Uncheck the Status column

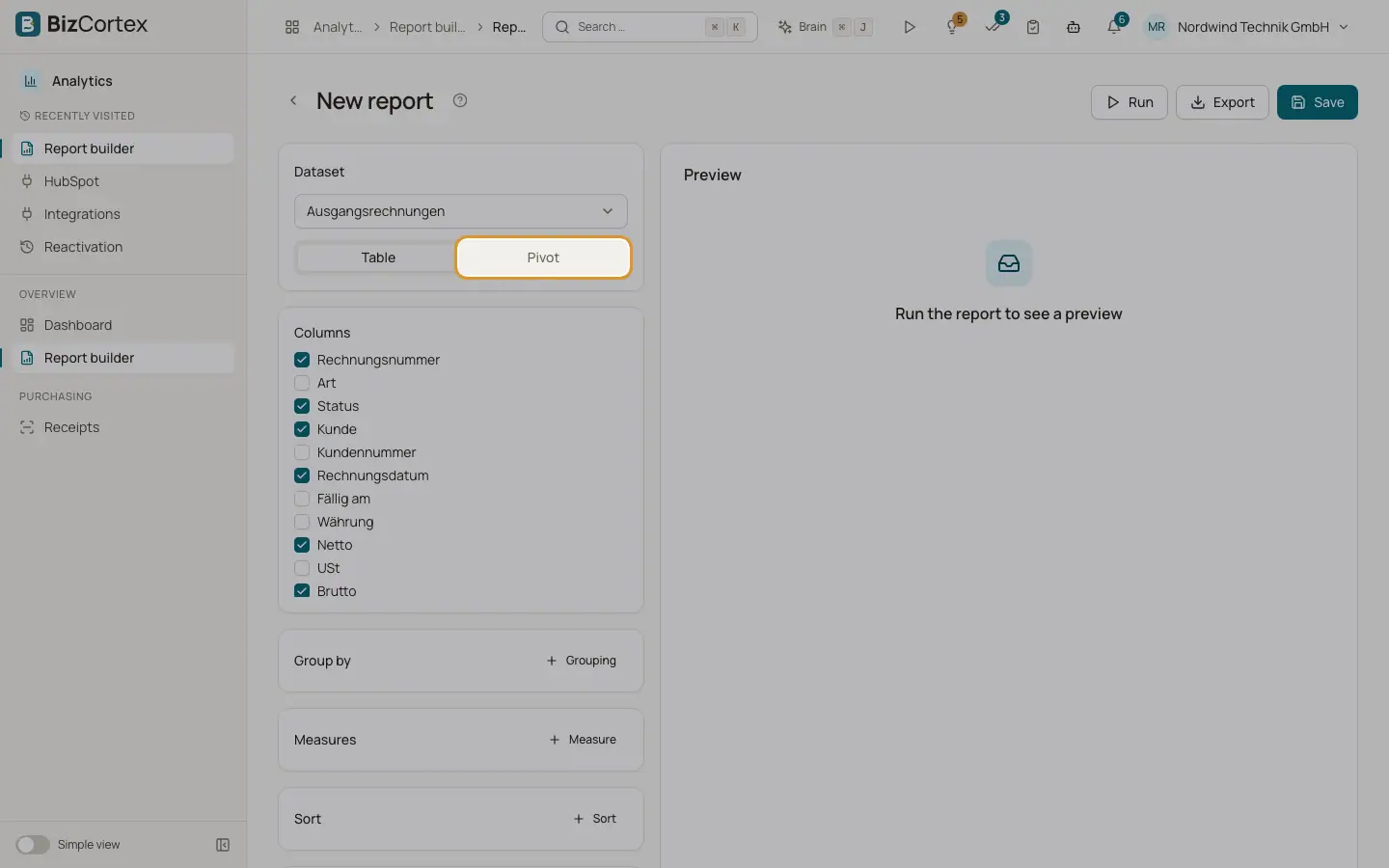[302, 406]
